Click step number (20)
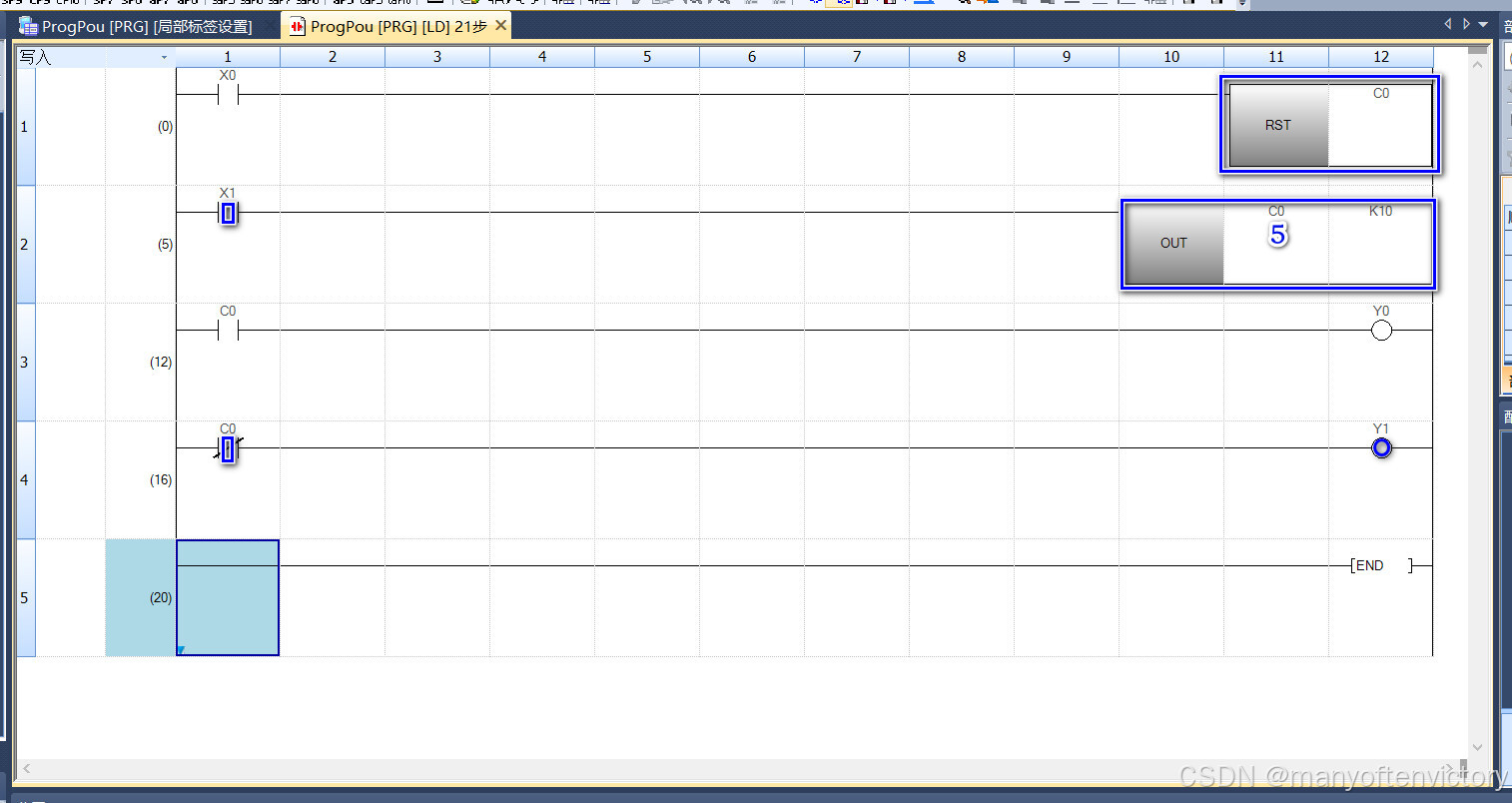 161,598
